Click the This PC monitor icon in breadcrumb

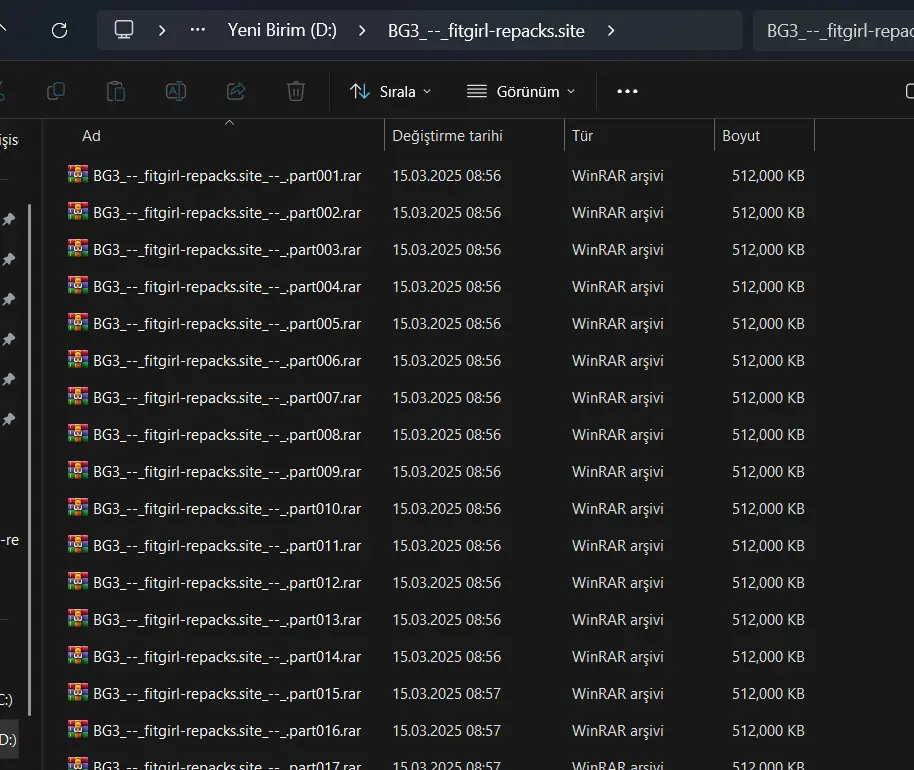(124, 30)
